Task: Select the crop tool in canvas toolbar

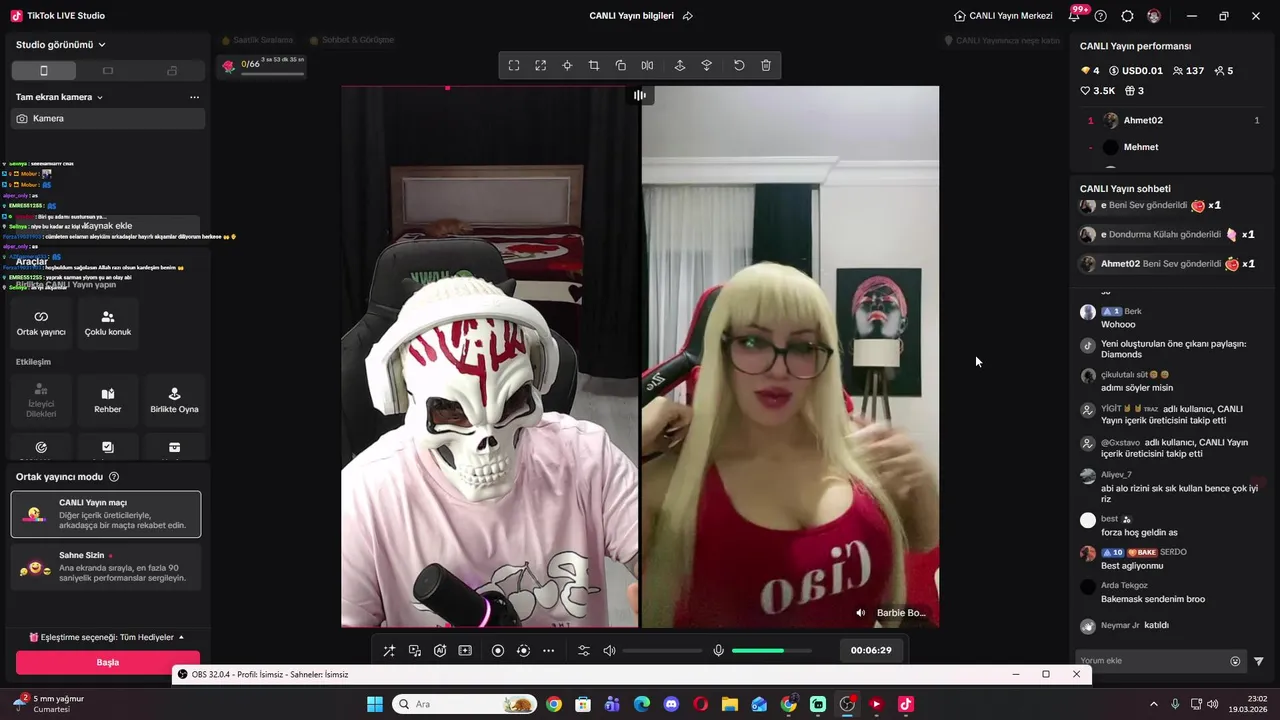Action: pyautogui.click(x=594, y=65)
